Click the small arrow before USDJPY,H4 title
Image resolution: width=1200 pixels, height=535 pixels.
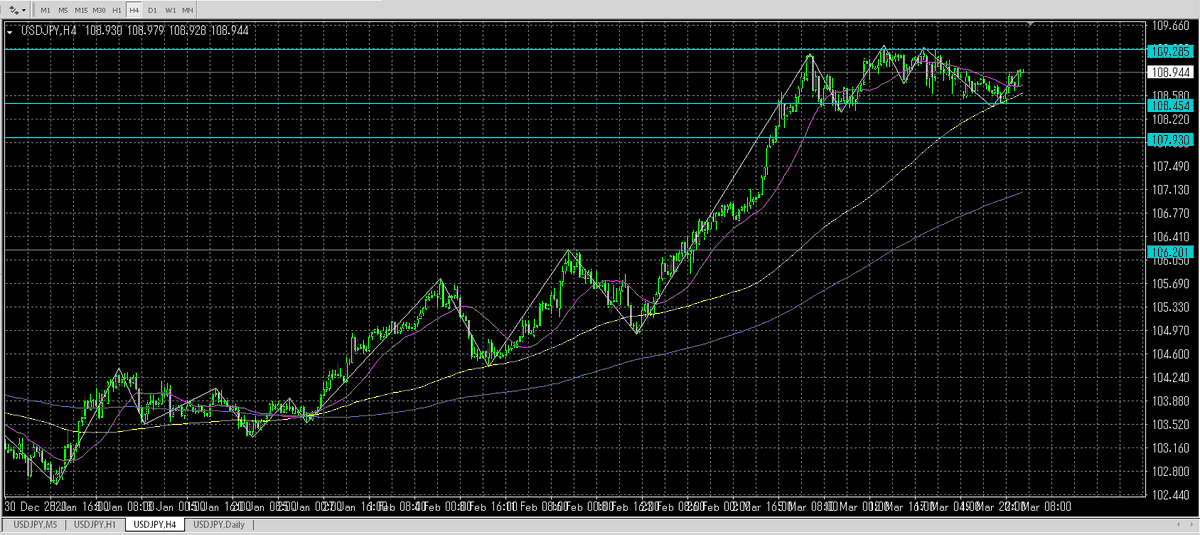coord(10,31)
